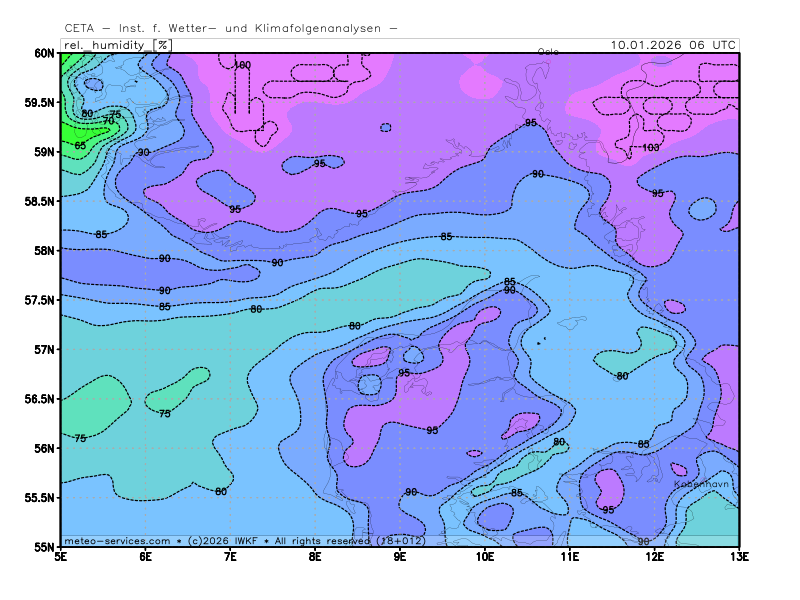
Task: Select the Oslo city label
Action: (548, 52)
